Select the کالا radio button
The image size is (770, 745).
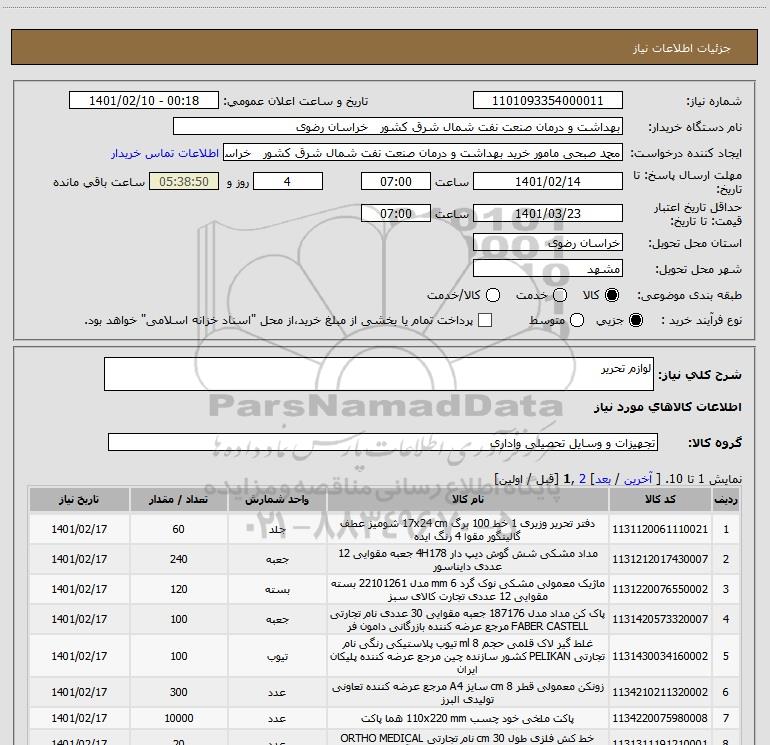point(612,295)
